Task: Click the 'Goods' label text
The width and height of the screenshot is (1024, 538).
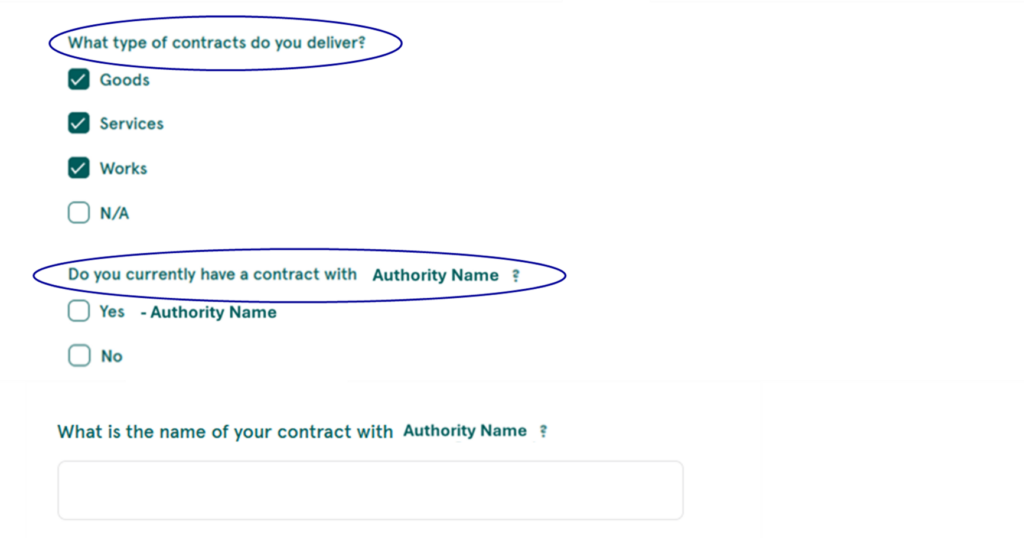Action: (x=125, y=80)
